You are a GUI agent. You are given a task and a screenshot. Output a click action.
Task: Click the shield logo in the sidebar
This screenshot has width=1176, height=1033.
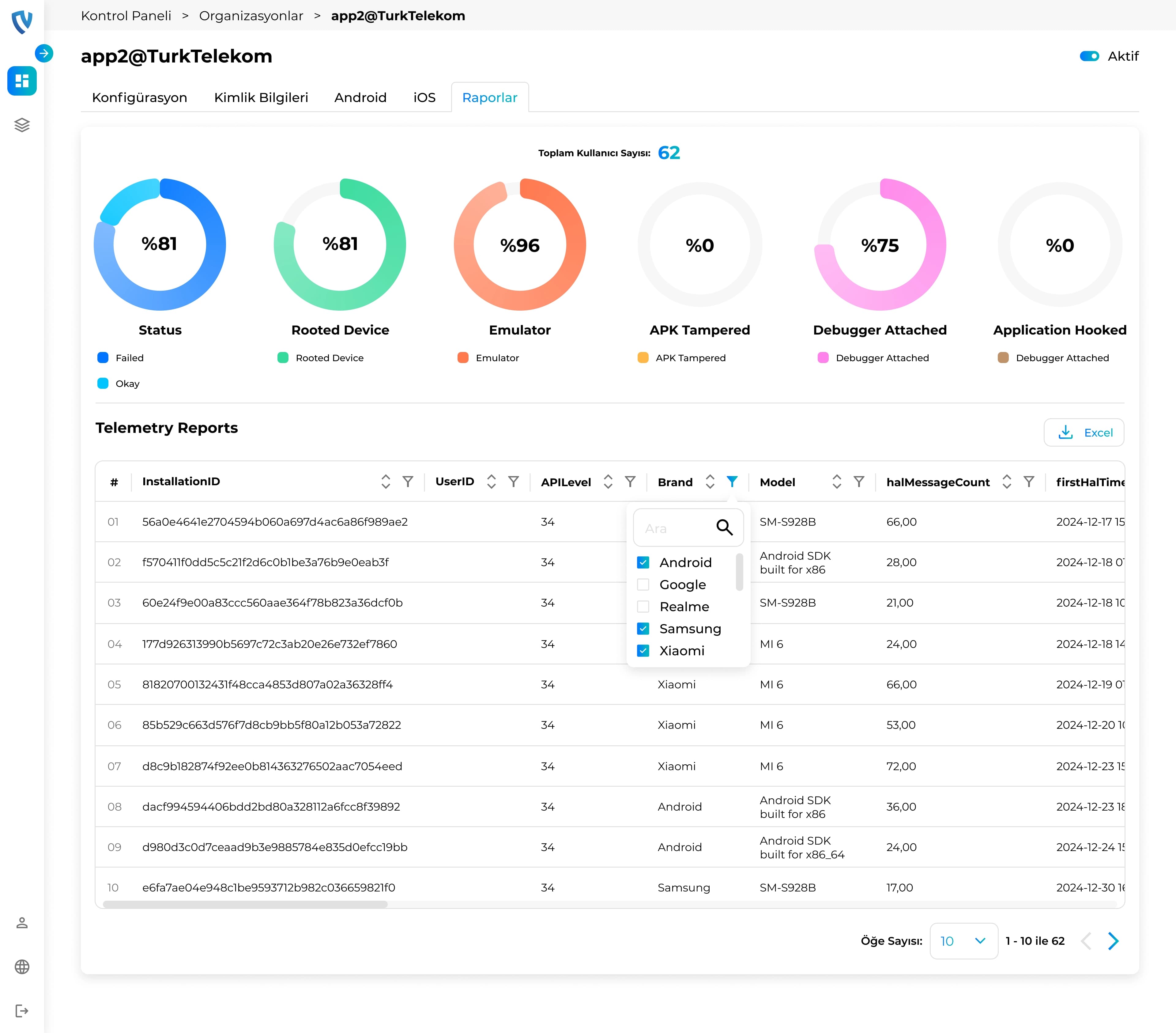tap(22, 22)
